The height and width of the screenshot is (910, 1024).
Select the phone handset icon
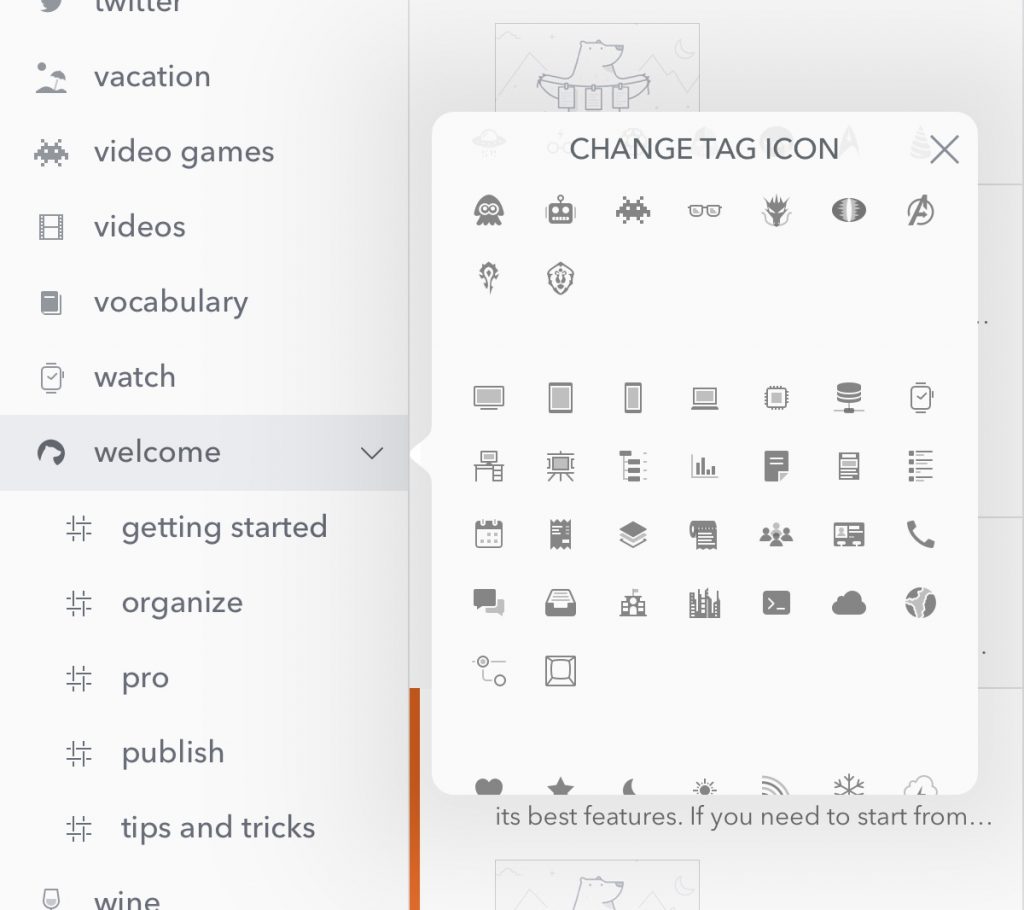point(920,534)
